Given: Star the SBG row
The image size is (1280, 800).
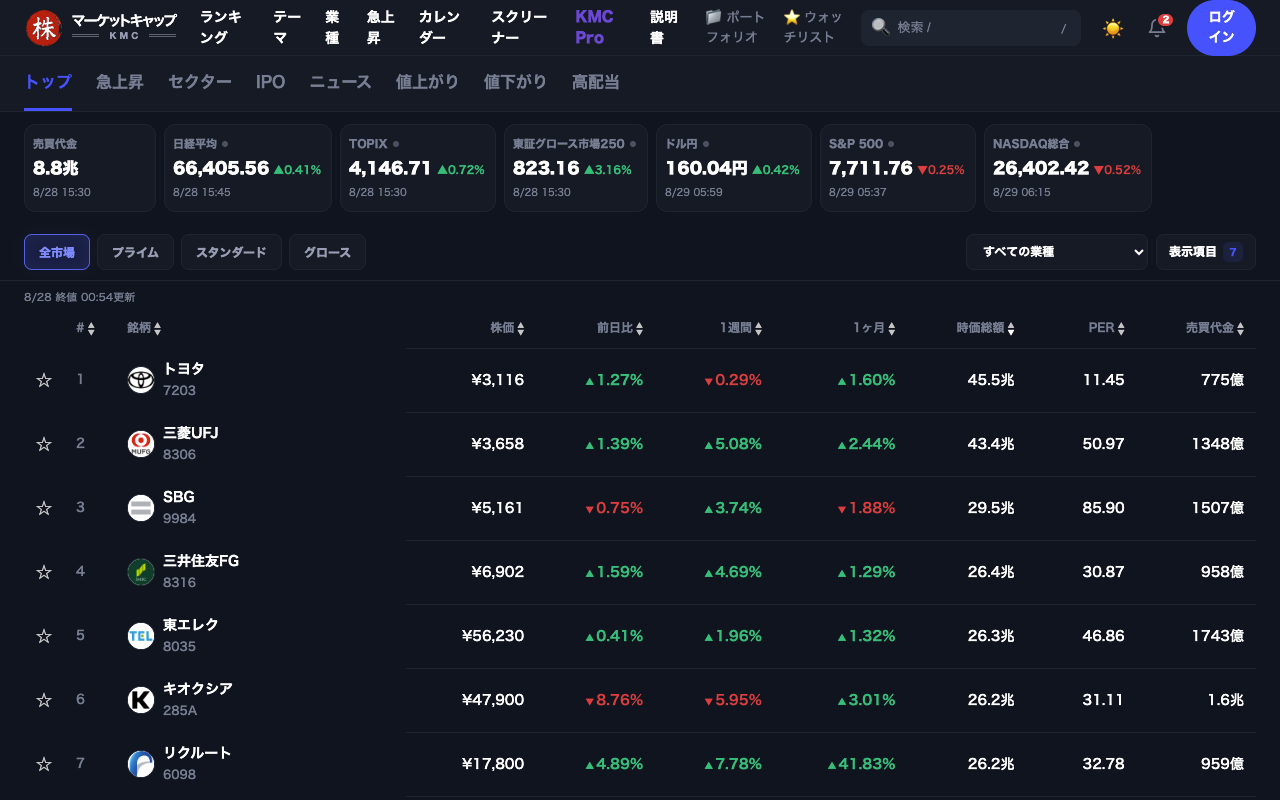Looking at the screenshot, I should (44, 508).
